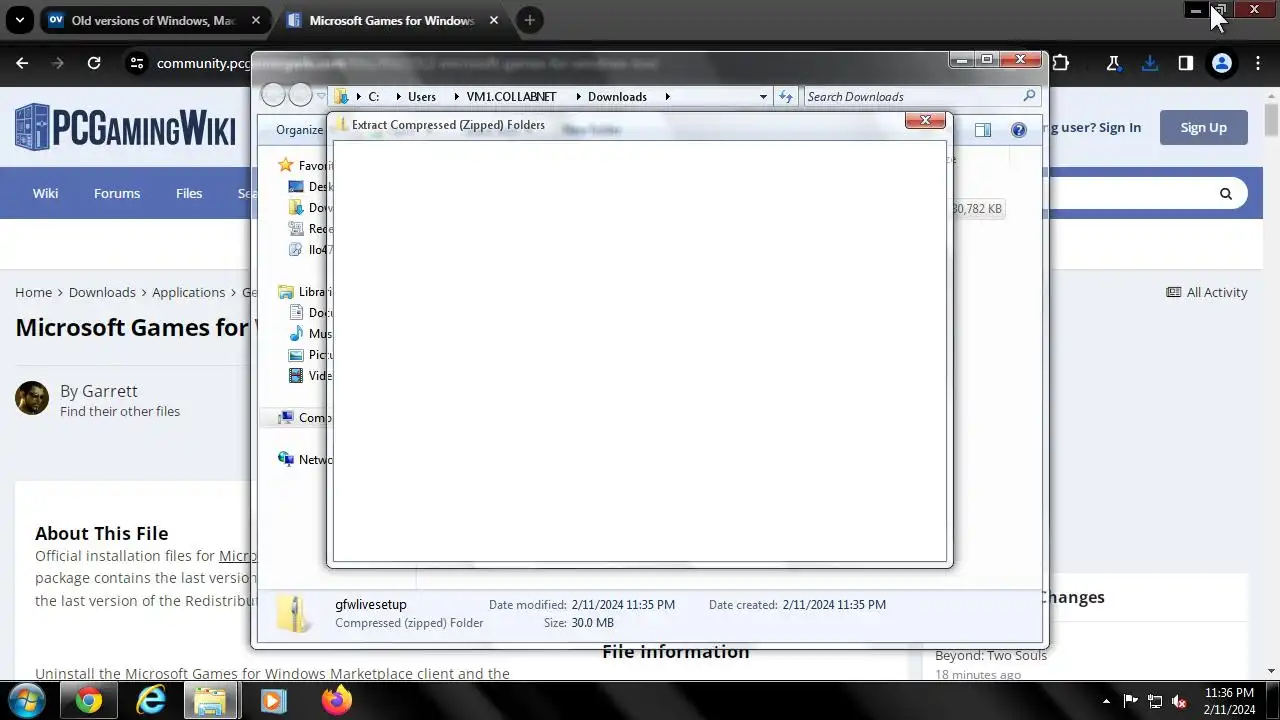The image size is (1280, 720).
Task: Go to Home breadcrumb
Action: click(33, 292)
